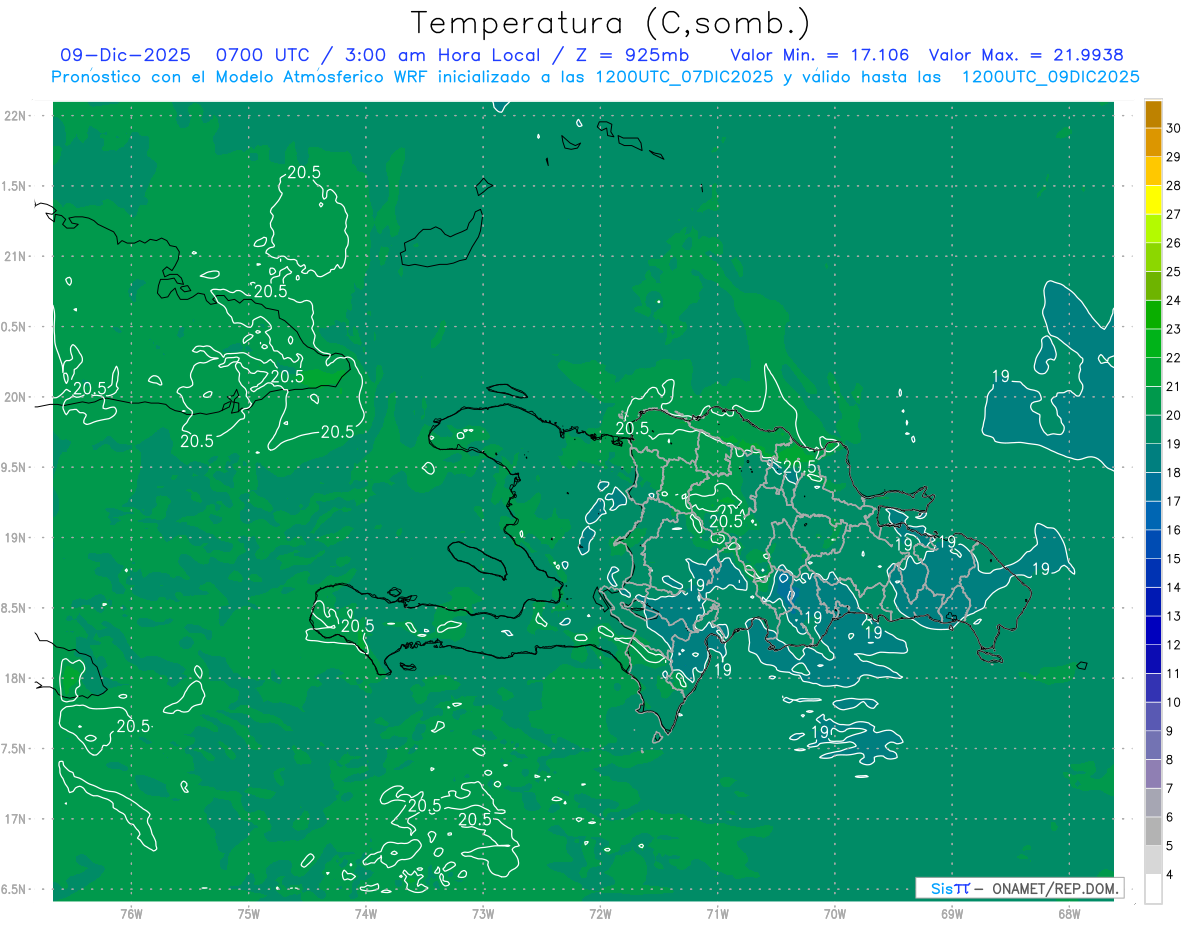
Task: Click the 'Temperatura (C,somb.)' chart title
Action: point(610,24)
